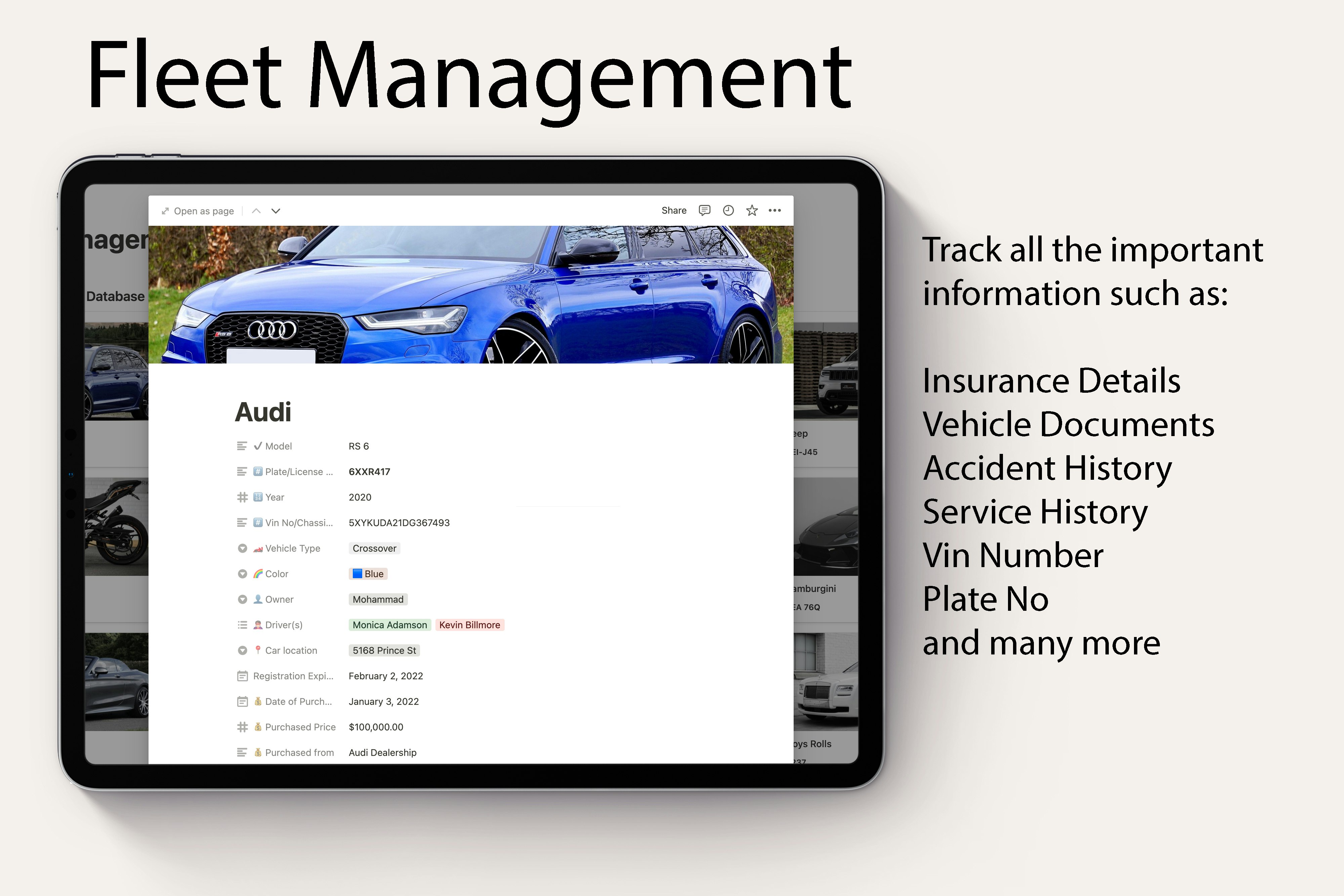Expand next page with down chevron

276,211
